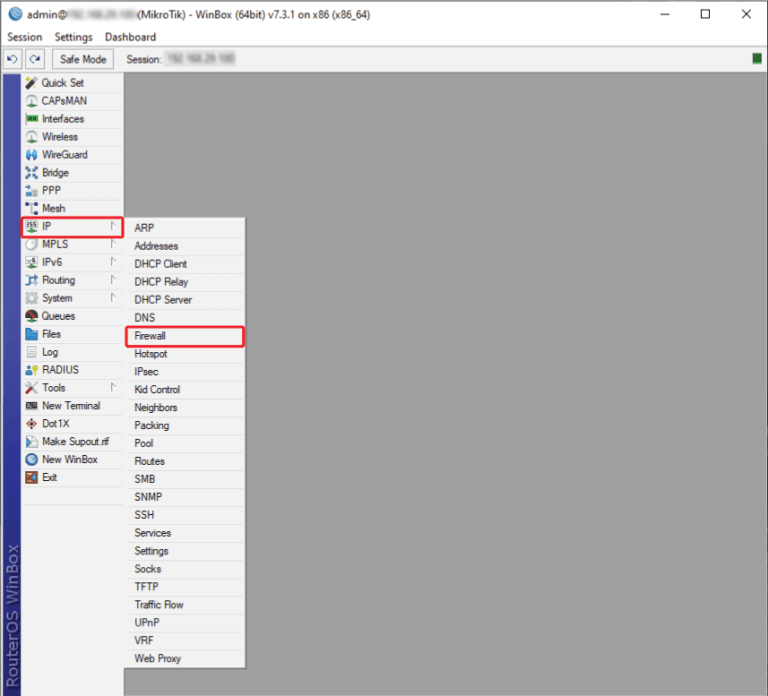
Task: Open Web Proxy in IP submenu
Action: [x=158, y=658]
